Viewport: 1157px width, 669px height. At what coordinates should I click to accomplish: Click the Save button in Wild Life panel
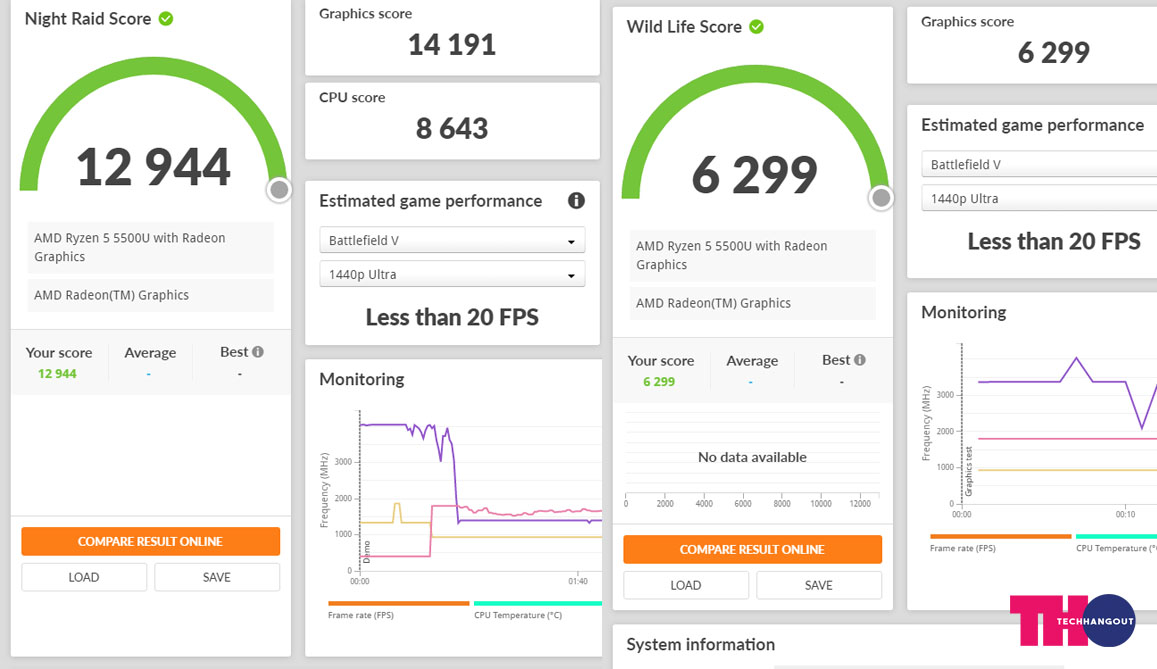[819, 586]
